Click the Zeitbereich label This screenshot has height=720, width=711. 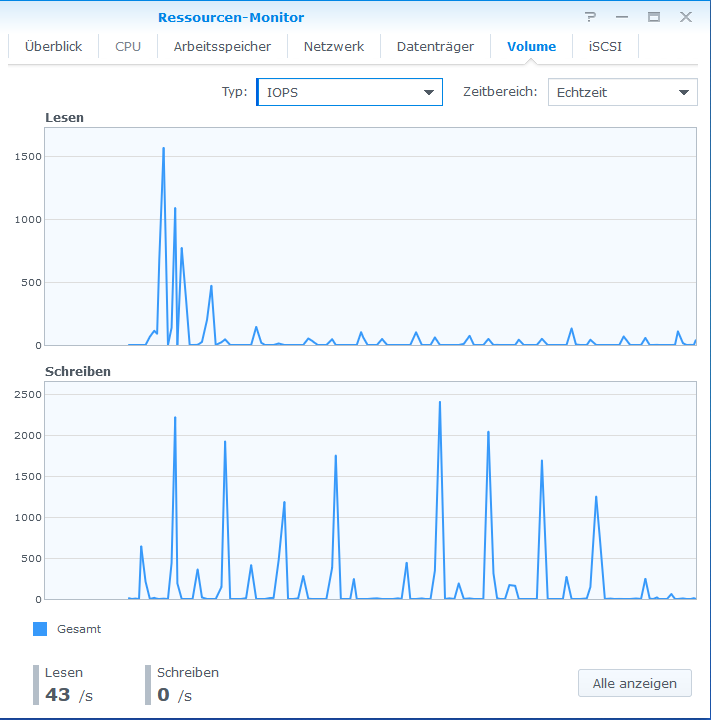[500, 91]
